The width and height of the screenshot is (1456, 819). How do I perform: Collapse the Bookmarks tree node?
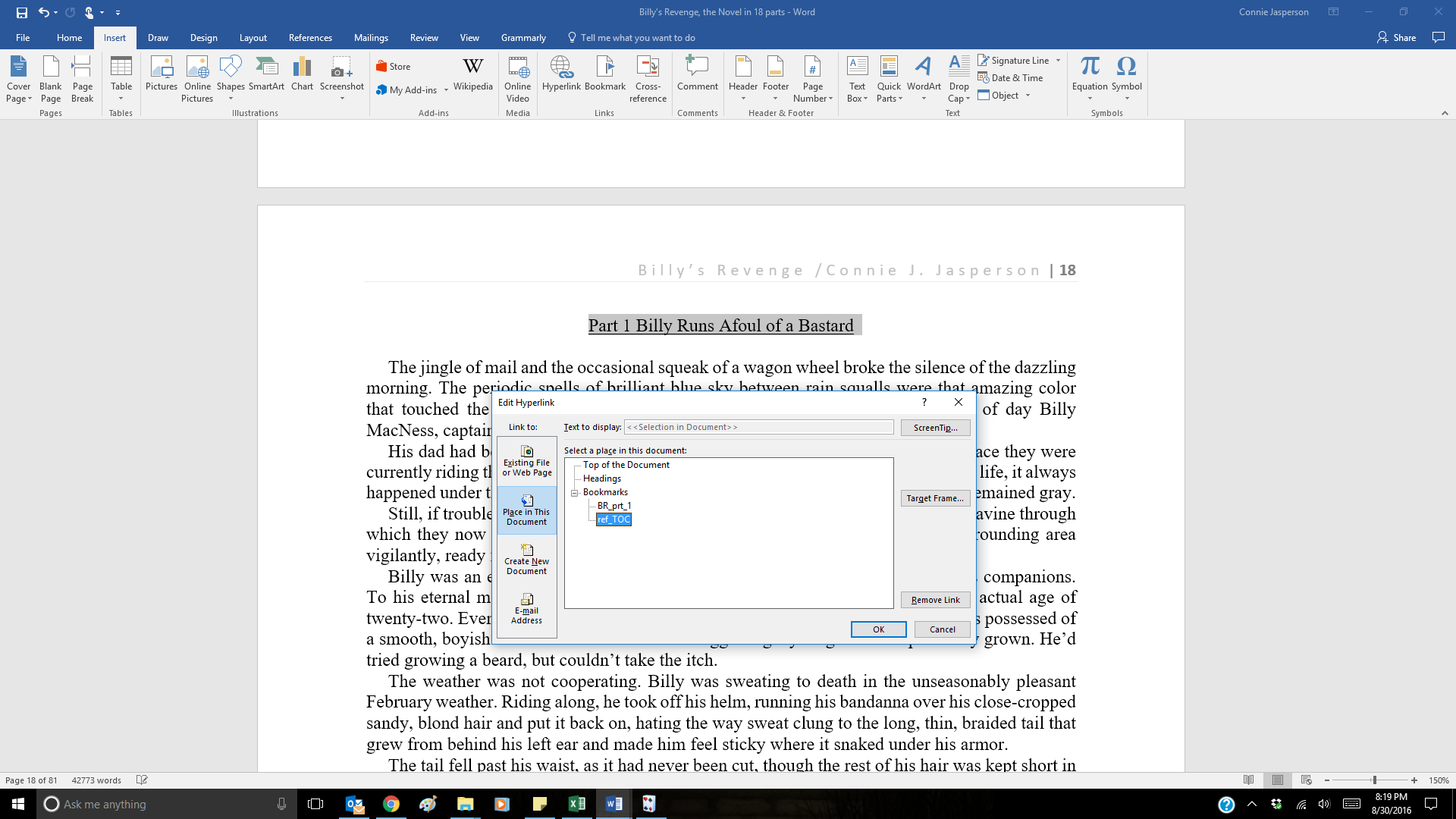[x=575, y=493]
